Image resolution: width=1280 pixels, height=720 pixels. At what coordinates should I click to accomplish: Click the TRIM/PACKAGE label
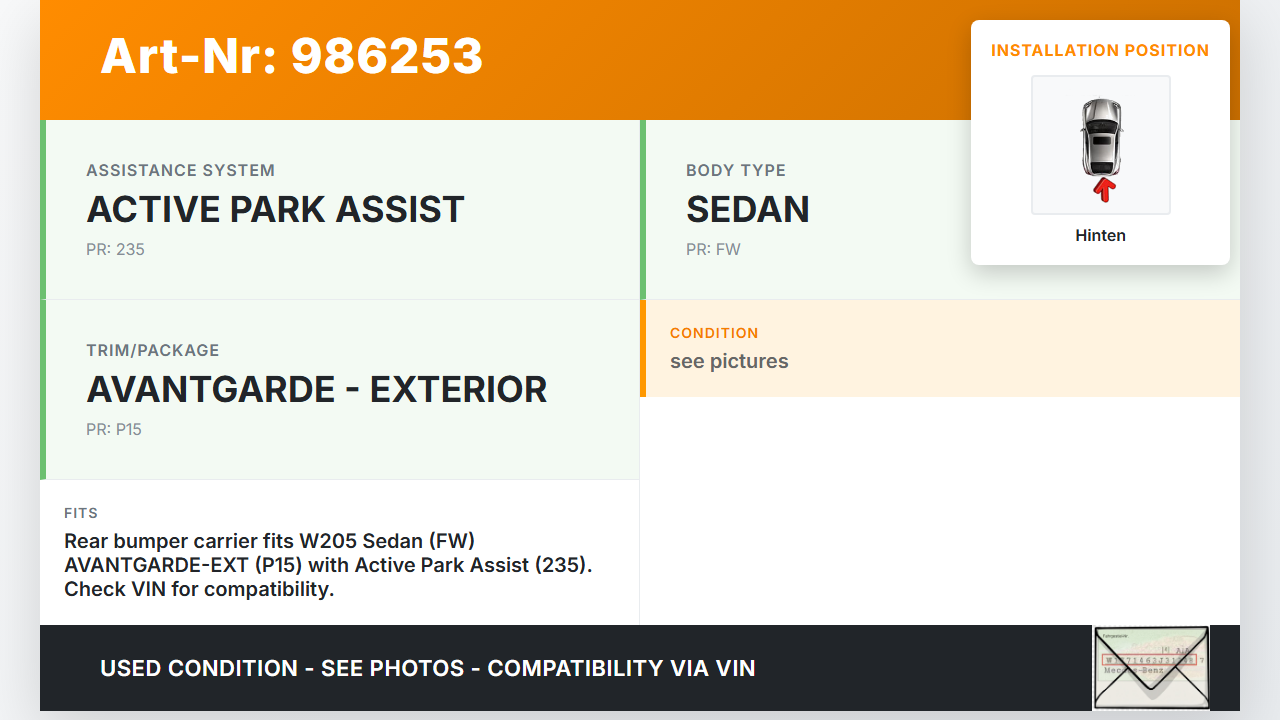(x=152, y=350)
